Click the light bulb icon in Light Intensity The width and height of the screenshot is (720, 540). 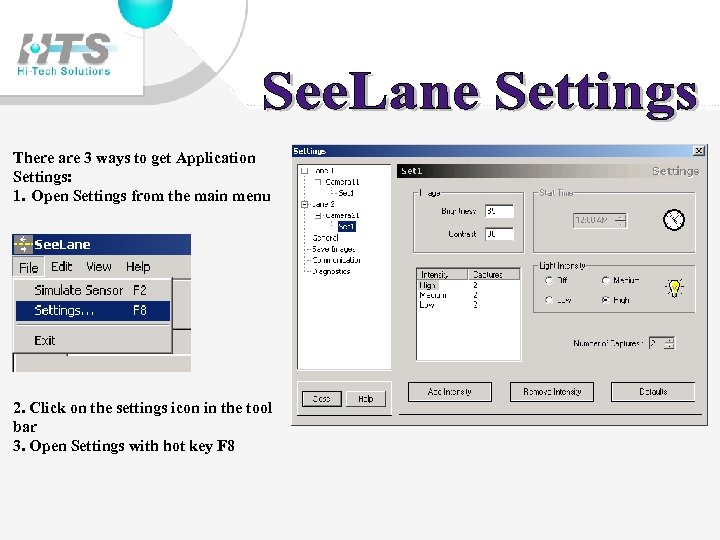[674, 288]
